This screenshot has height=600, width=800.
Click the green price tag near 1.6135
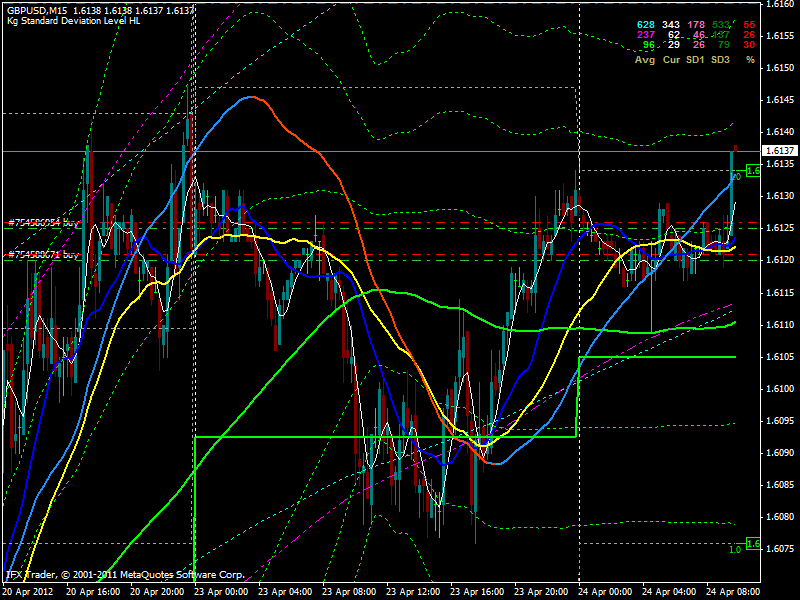click(x=753, y=170)
